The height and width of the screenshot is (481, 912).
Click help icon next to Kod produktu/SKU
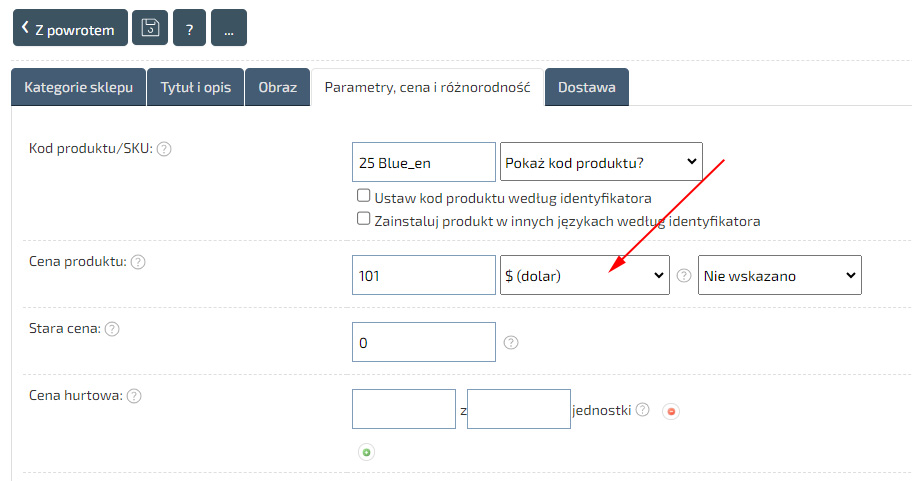coord(164,149)
